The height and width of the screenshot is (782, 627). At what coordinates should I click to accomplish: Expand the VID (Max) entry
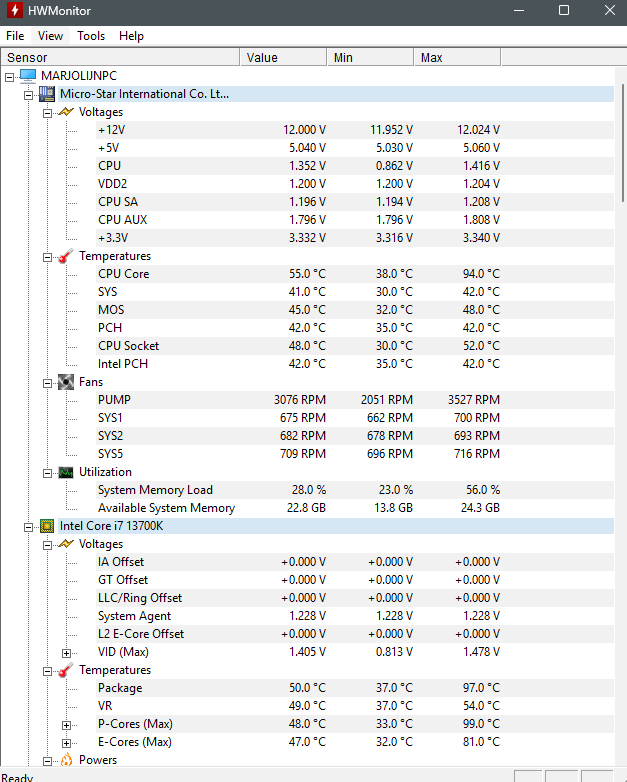coord(66,653)
